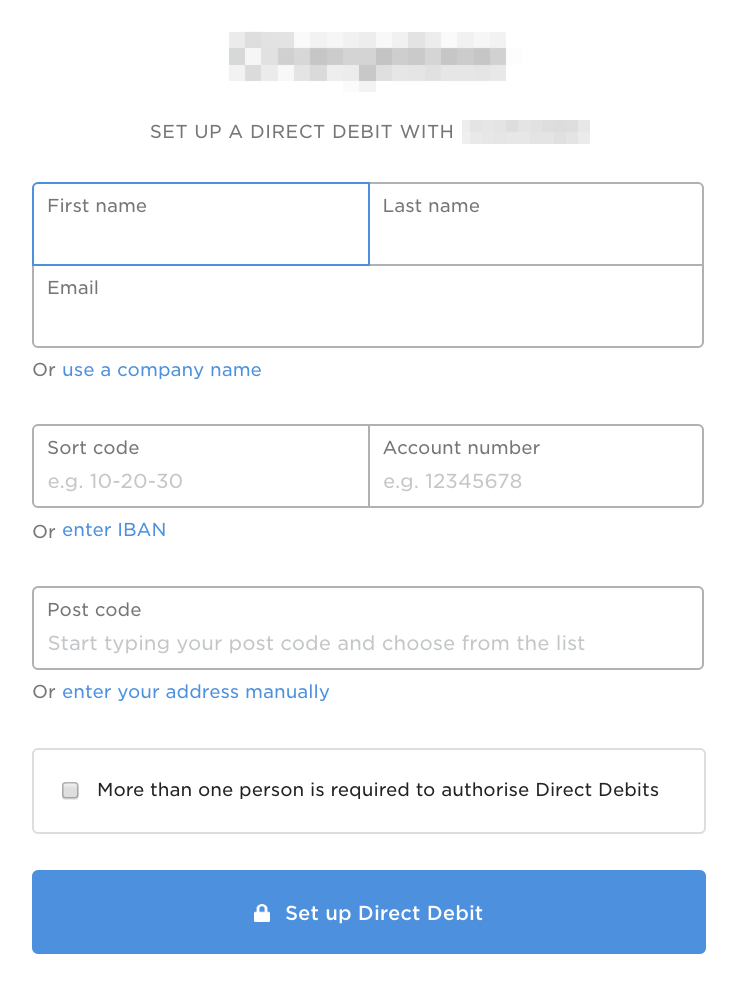Viewport: 735px width, 986px height.
Task: Click the padlock icon on the submit button
Action: point(262,913)
